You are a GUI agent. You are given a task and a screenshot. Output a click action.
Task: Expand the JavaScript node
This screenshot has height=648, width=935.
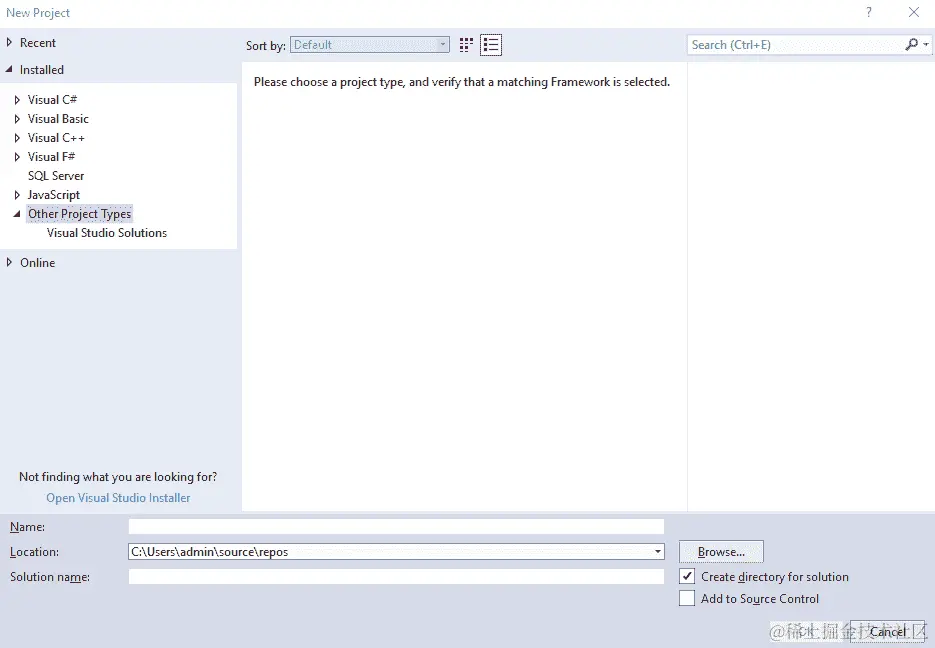(x=17, y=195)
